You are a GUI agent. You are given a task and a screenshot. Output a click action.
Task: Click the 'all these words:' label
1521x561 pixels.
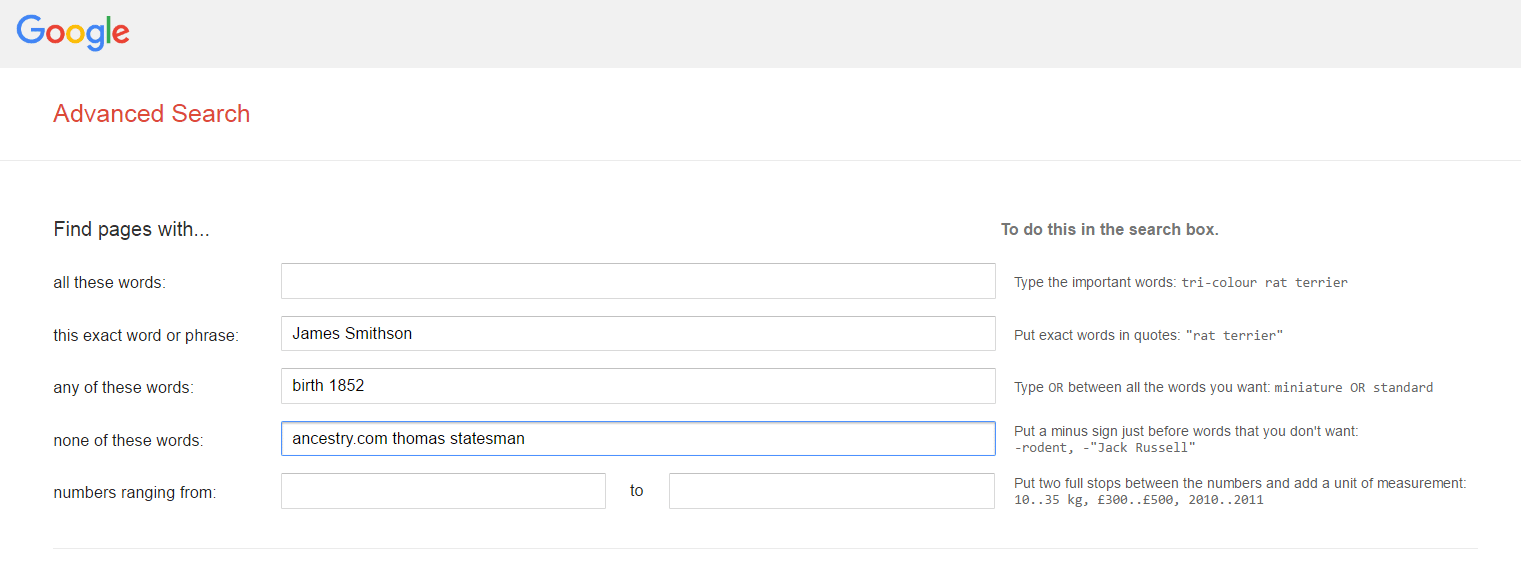[x=109, y=283]
